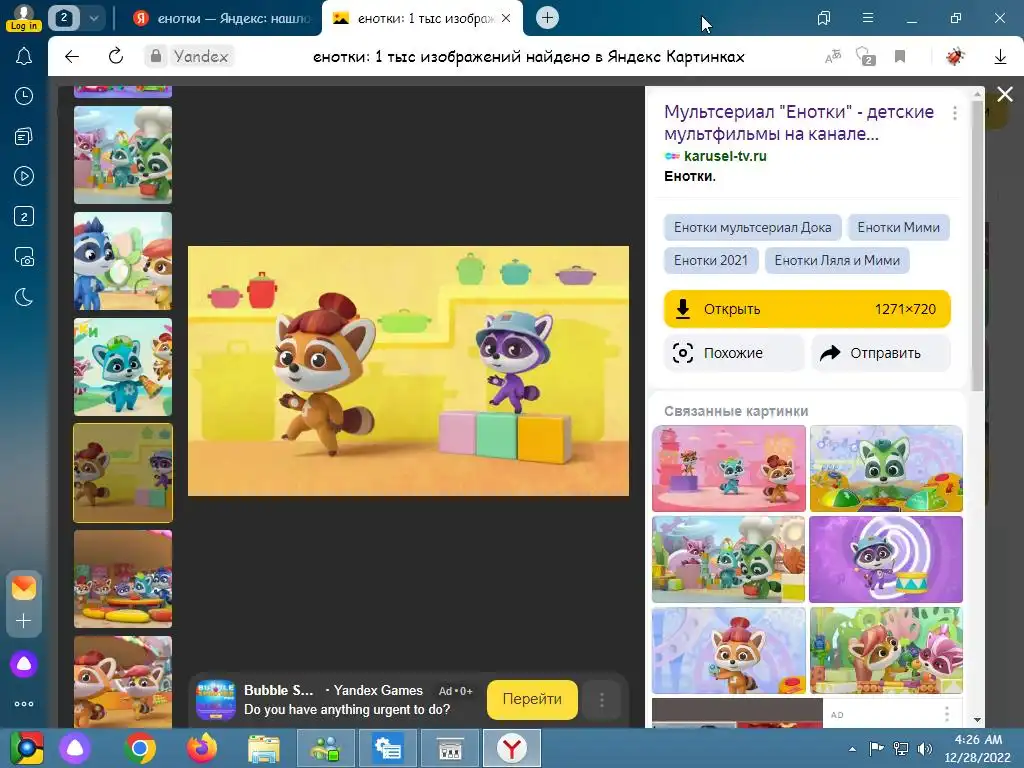Open downloads panel
The image size is (1024, 768).
point(1000,57)
